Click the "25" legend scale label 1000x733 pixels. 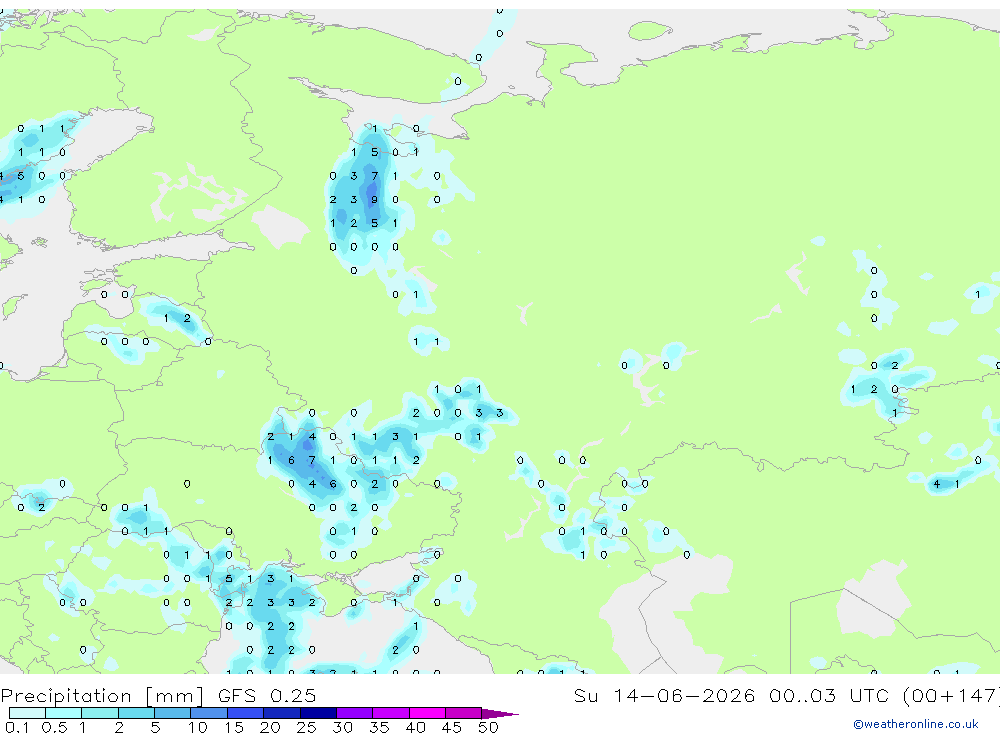click(307, 727)
